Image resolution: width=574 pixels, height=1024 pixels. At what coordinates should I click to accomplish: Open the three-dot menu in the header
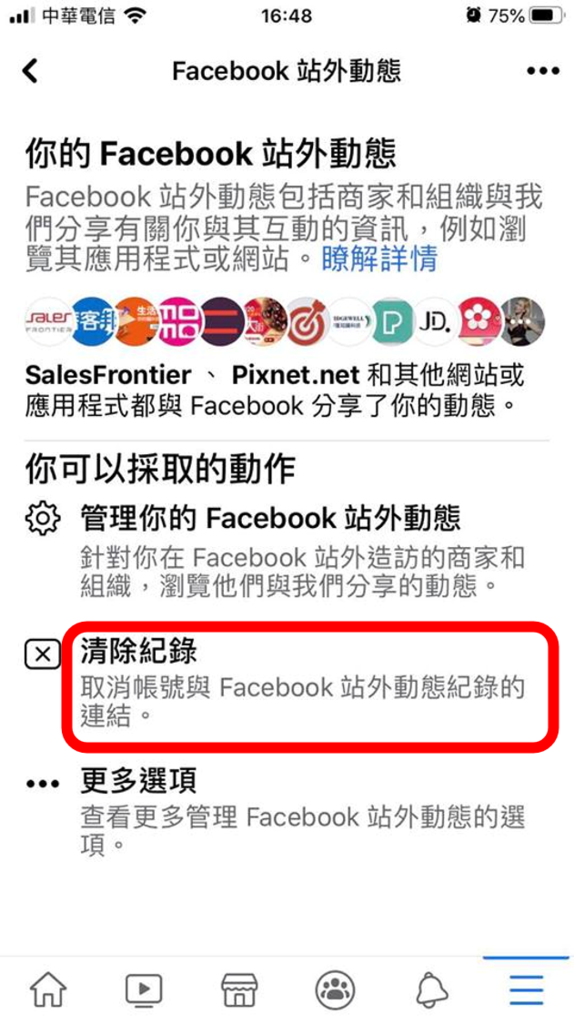click(x=543, y=71)
